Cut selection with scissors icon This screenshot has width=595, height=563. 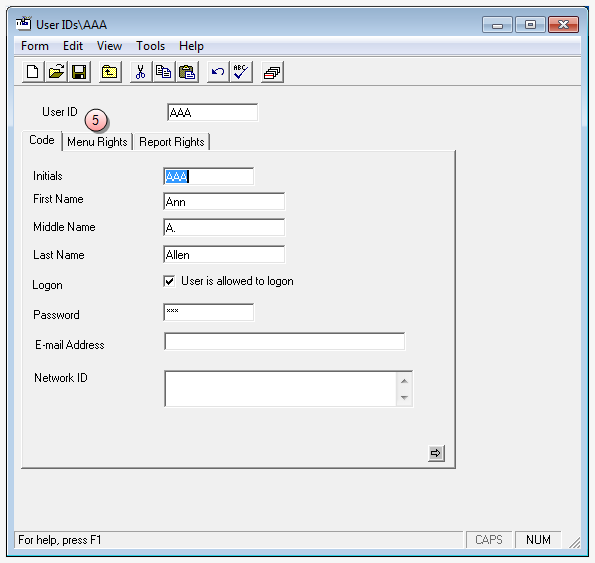tap(141, 72)
